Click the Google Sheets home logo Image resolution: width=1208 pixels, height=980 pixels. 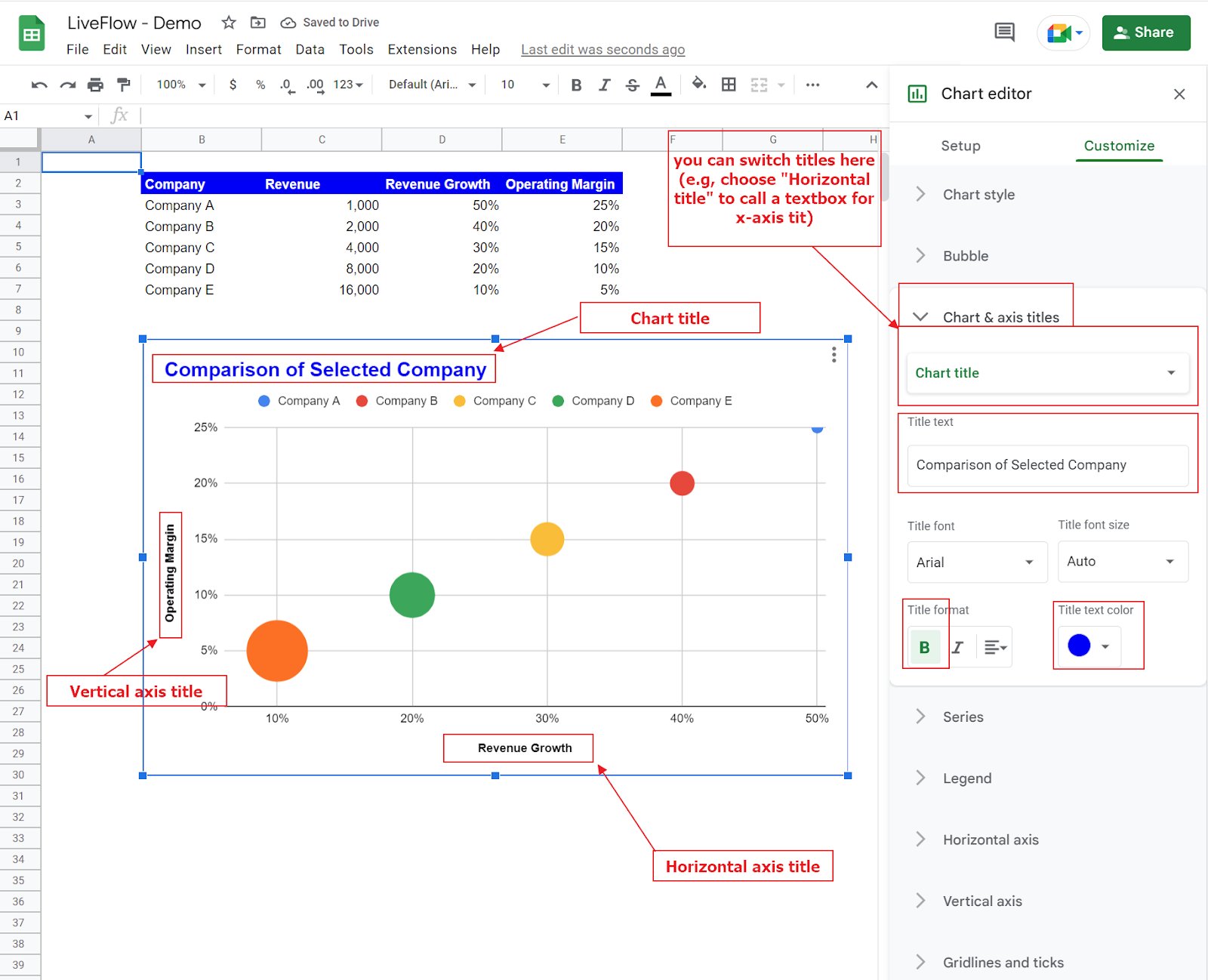[x=32, y=34]
